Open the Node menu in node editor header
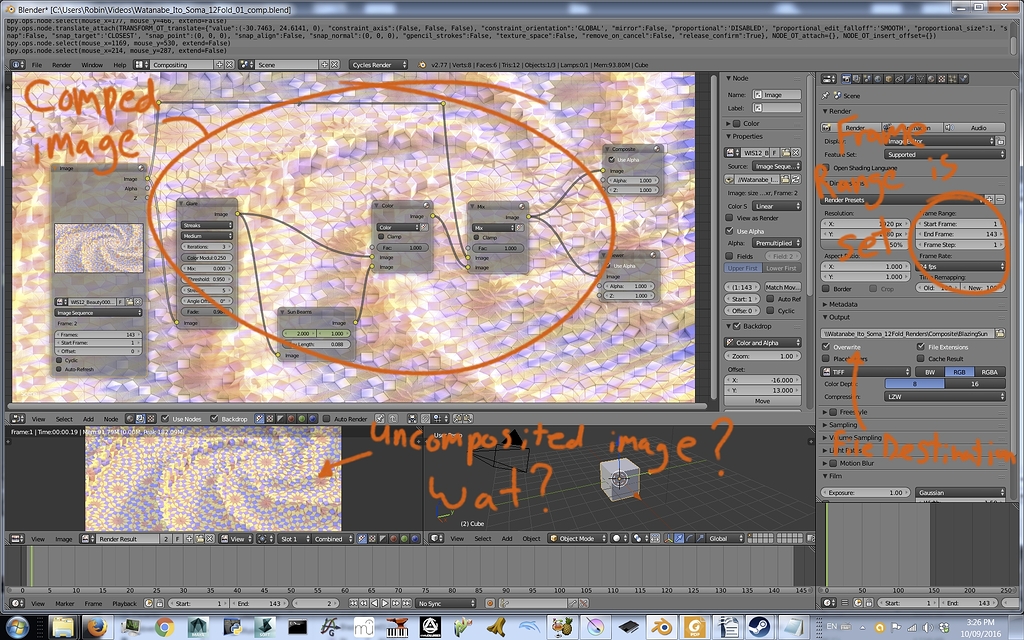1024x640 pixels. pos(111,419)
